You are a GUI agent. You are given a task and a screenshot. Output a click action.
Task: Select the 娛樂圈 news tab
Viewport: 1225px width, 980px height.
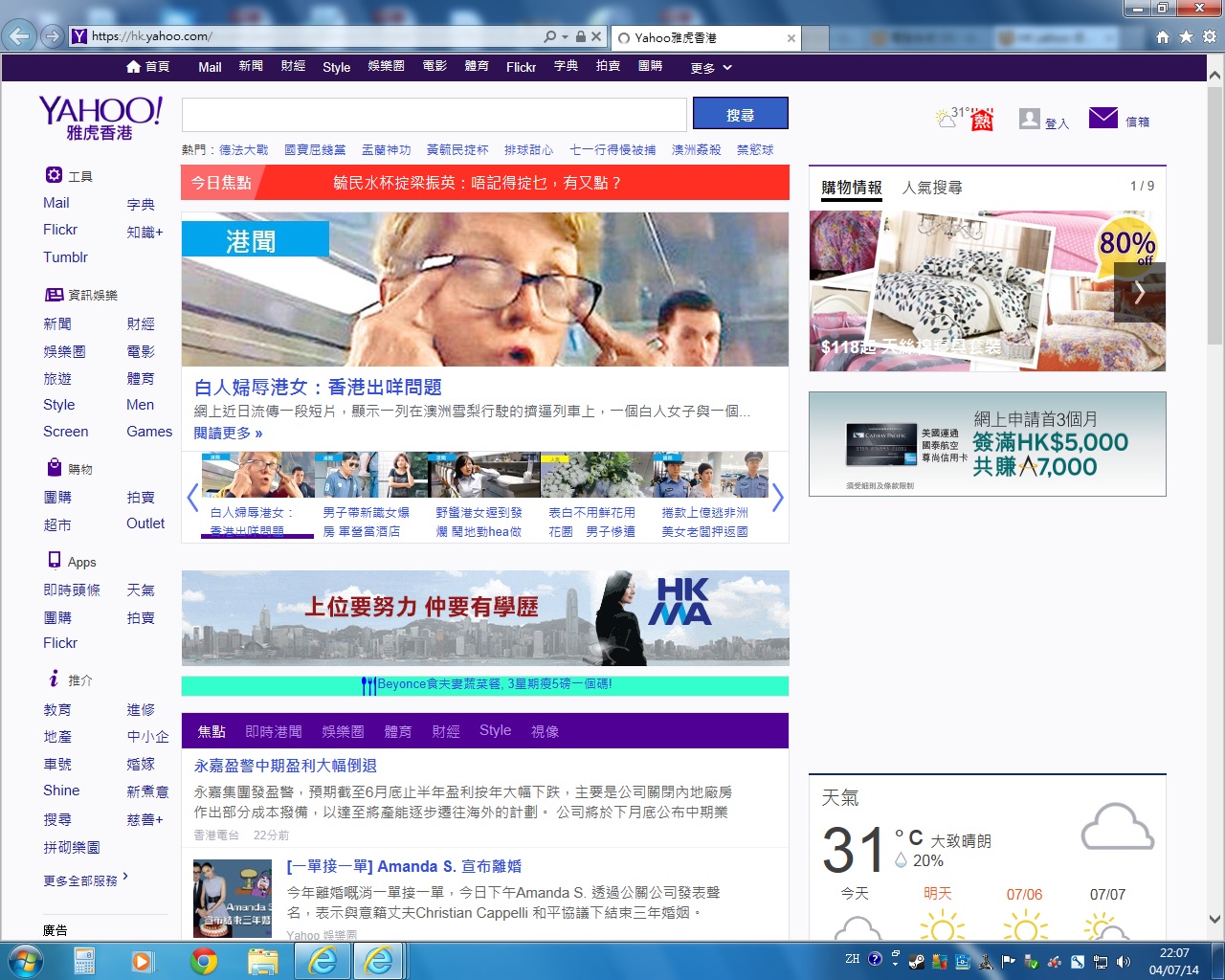343,731
